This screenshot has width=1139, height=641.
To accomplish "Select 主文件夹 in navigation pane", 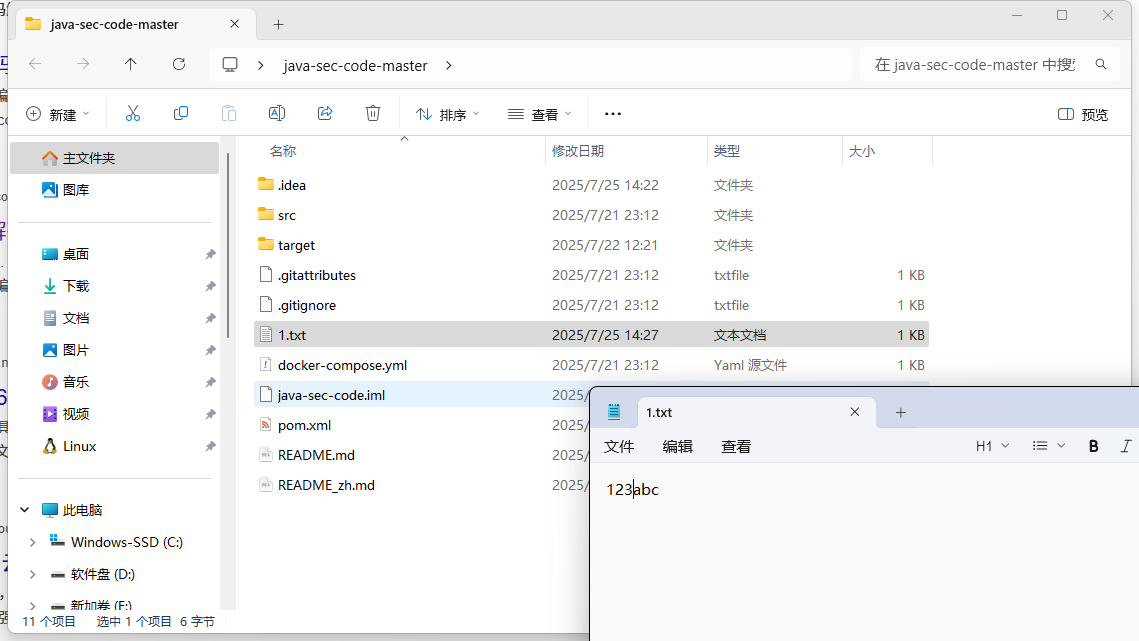I will click(x=114, y=158).
